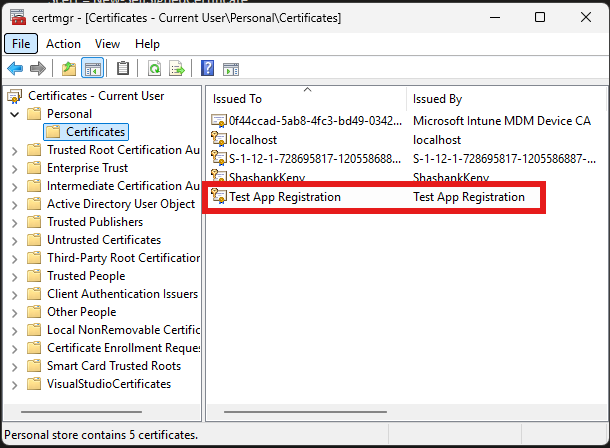610x448 pixels.
Task: Expand Intermediate Certification Authorities node
Action: (x=15, y=187)
